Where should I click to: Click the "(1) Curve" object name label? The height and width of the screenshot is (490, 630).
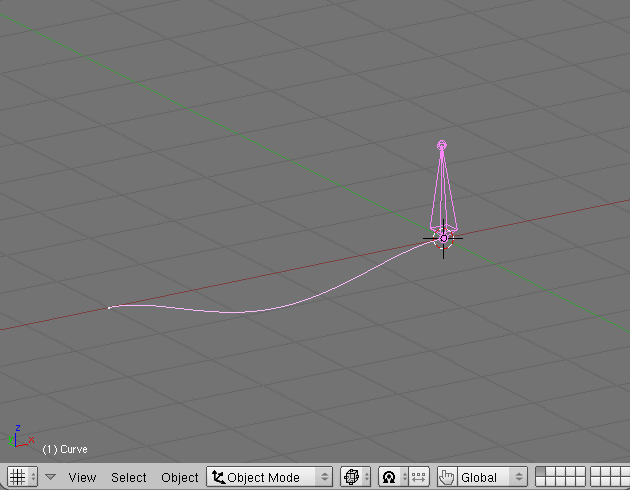65,449
